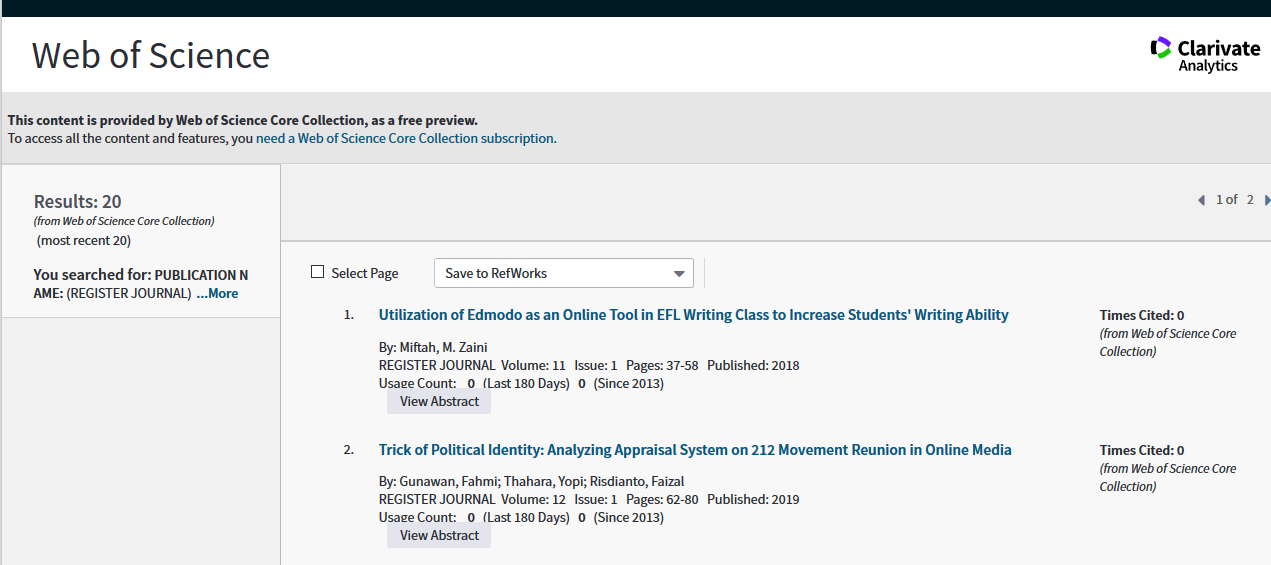Viewport: 1271px width, 565px height.
Task: View Abstract for the Edmodo article
Action: 439,401
